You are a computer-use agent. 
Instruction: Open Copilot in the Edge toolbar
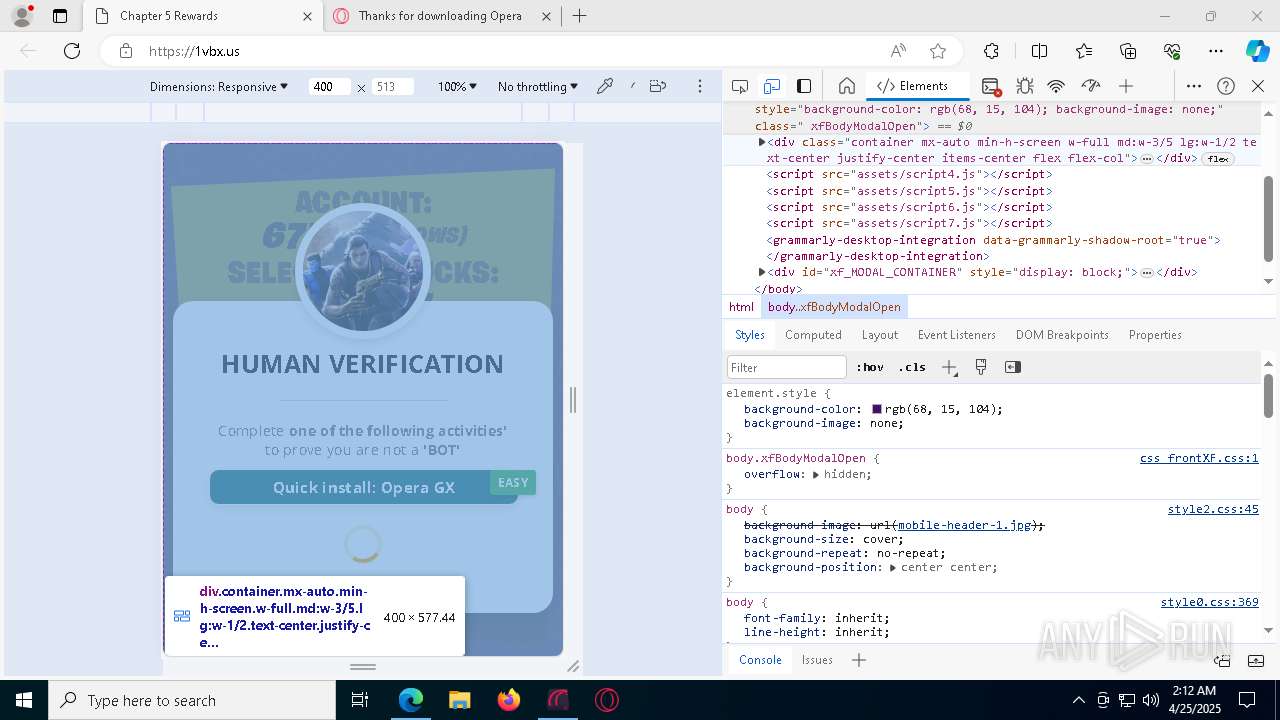click(x=1257, y=51)
